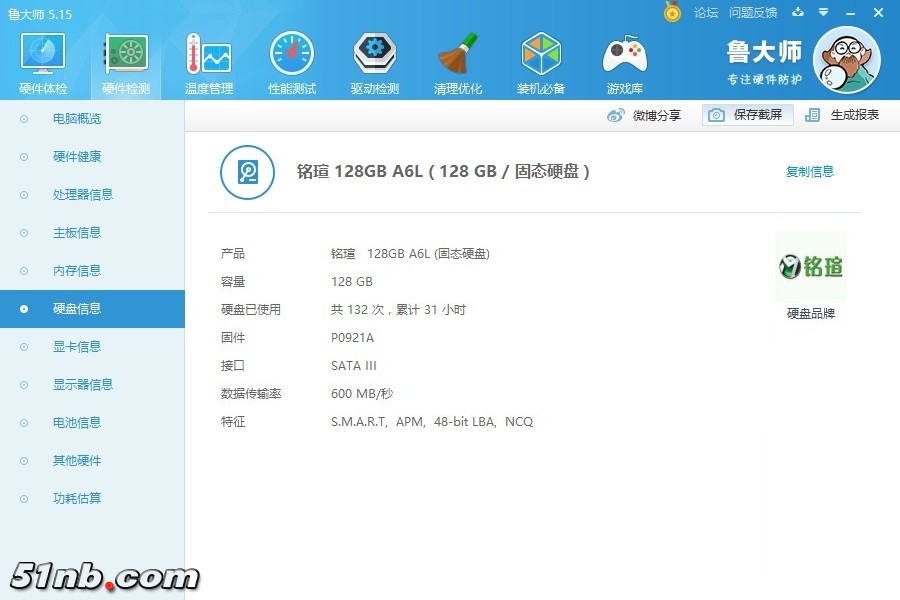Click the download tray icon in title bar

tap(798, 12)
